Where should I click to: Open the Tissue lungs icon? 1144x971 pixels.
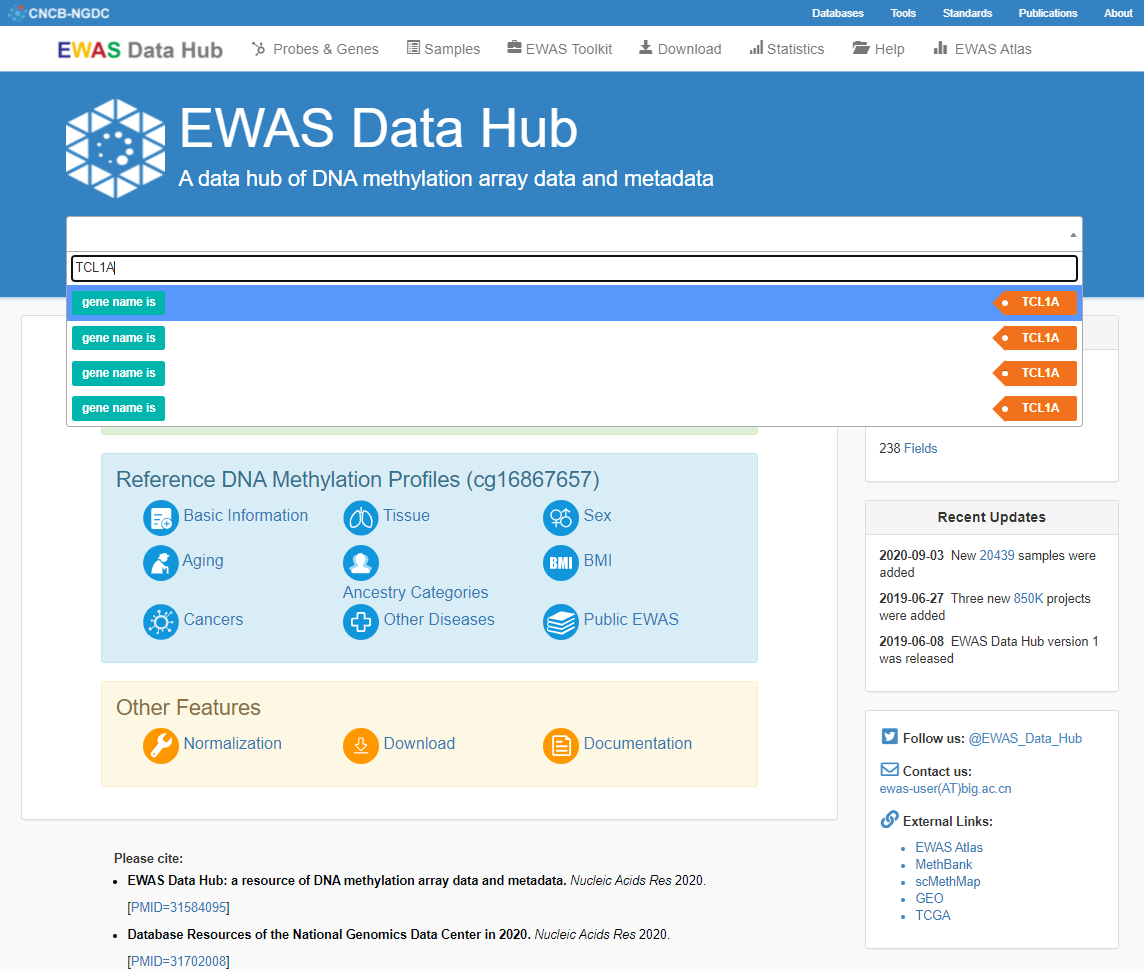coord(360,518)
